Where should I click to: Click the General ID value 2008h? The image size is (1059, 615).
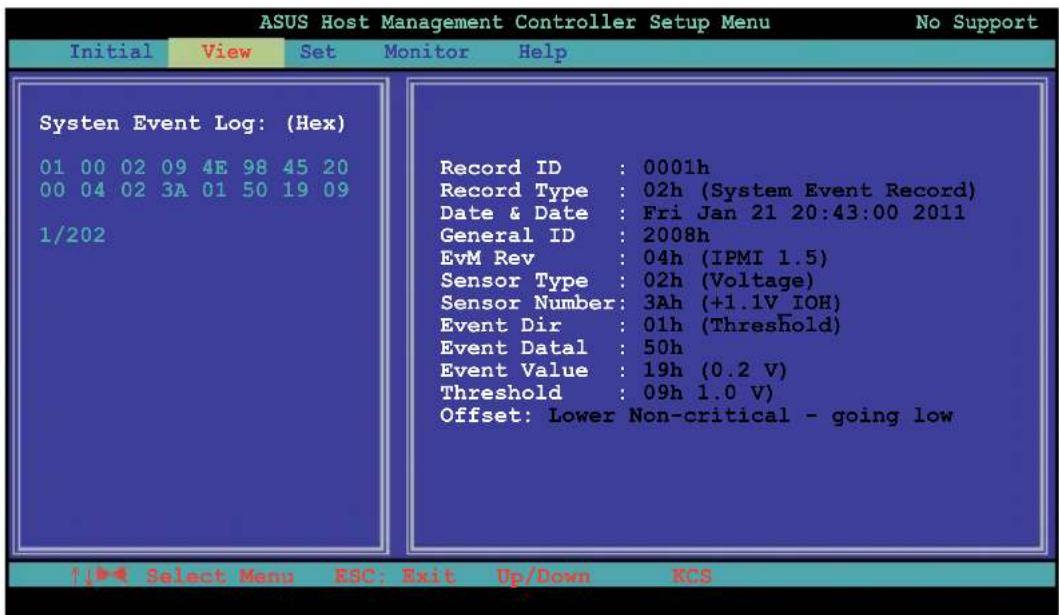pyautogui.click(x=676, y=235)
